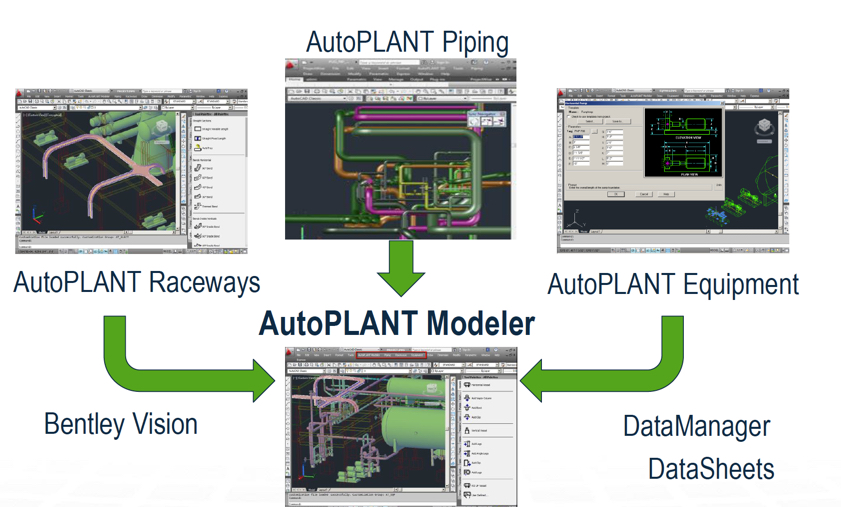Click the pump dimension preview in the Equipment dialog
Image resolution: width=841 pixels, height=507 pixels.
[x=683, y=142]
